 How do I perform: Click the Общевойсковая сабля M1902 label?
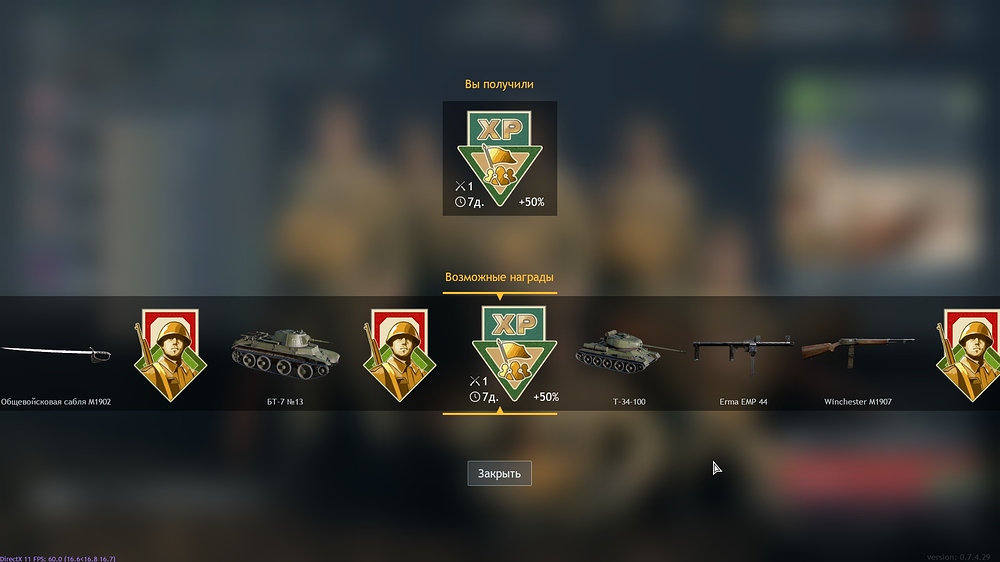click(x=56, y=402)
